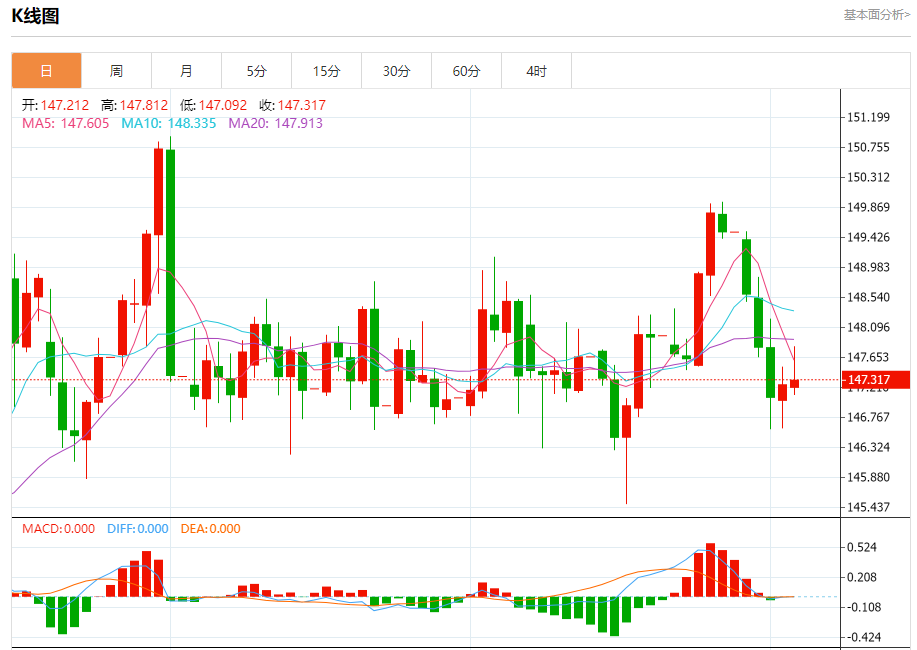Open the 15分 interval tab

pos(326,71)
